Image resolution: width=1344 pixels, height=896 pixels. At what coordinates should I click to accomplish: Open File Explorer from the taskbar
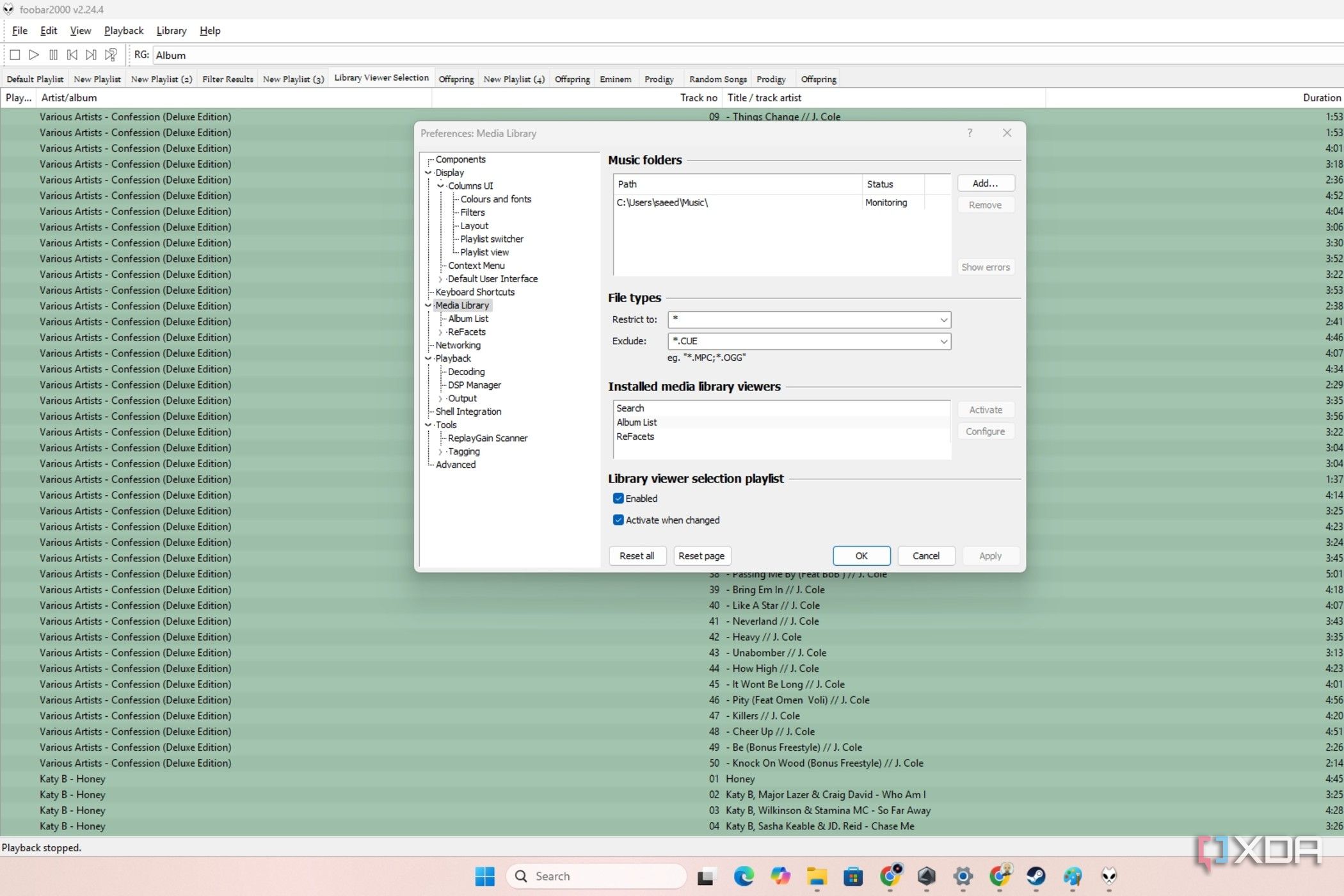[x=817, y=876]
